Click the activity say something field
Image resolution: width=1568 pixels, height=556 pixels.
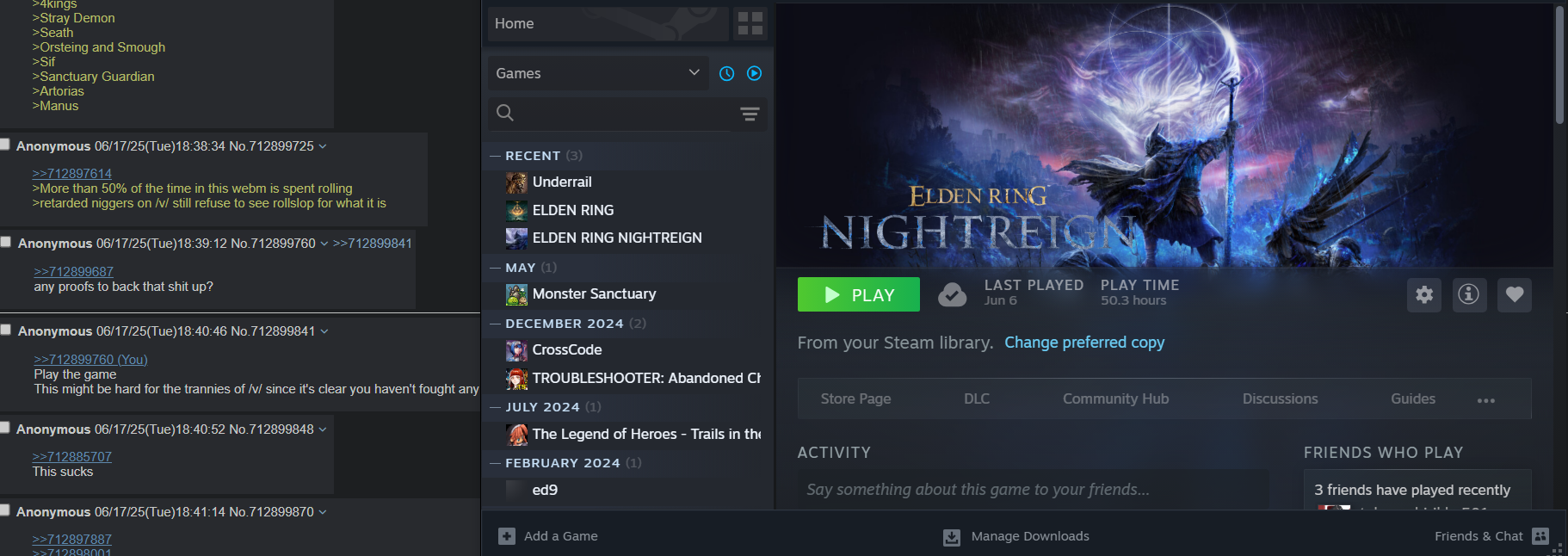[1033, 490]
